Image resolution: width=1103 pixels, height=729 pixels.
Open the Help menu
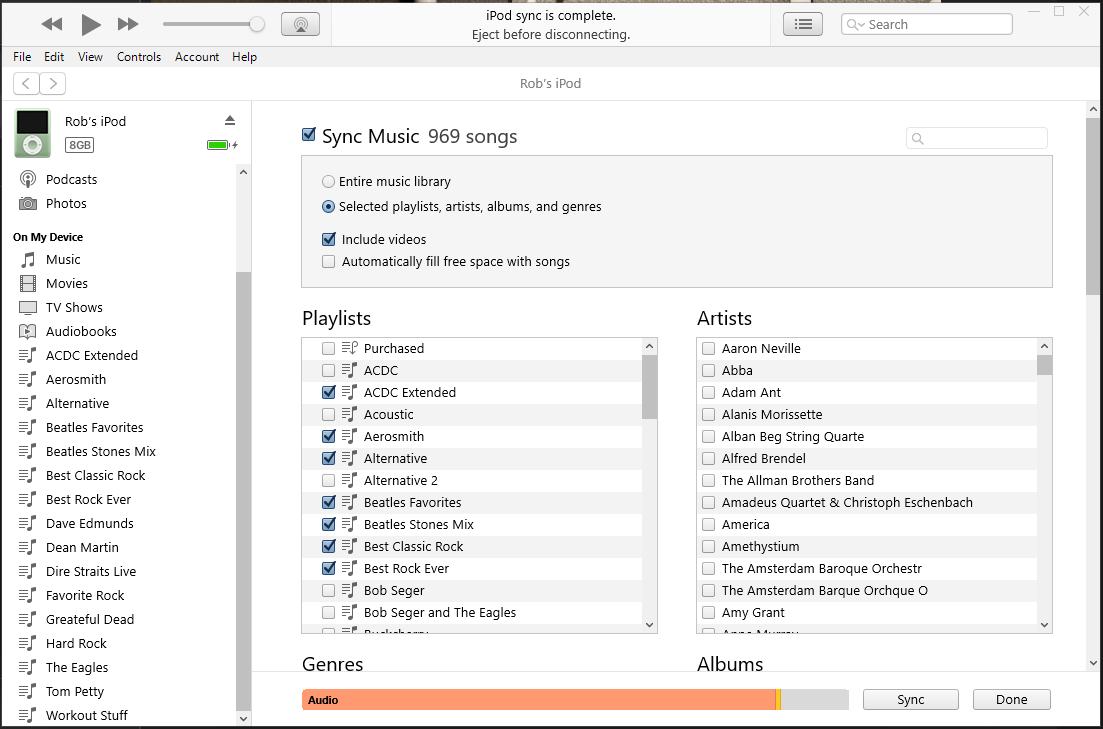244,57
